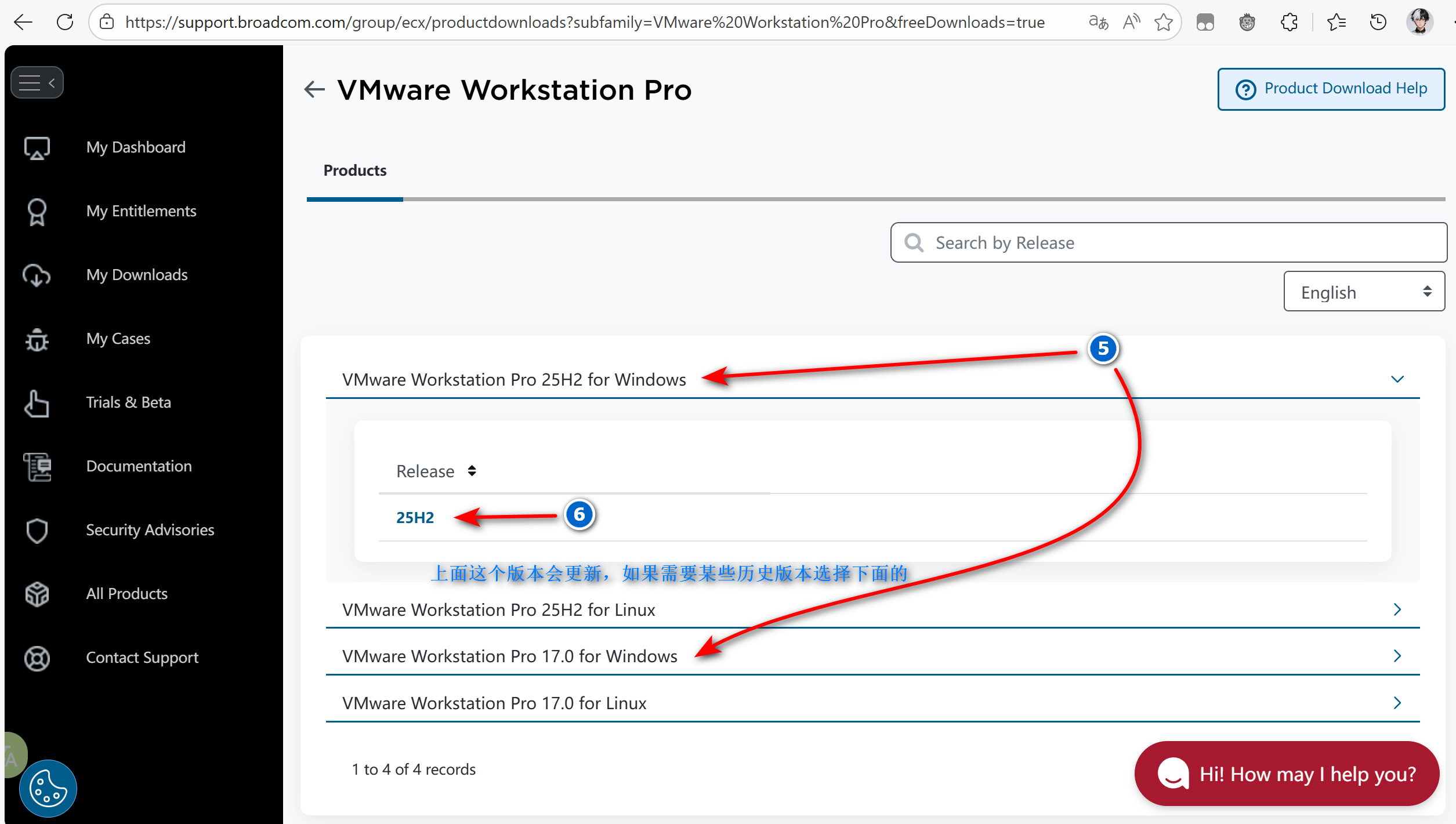Click the All Products cube icon

coord(37,594)
